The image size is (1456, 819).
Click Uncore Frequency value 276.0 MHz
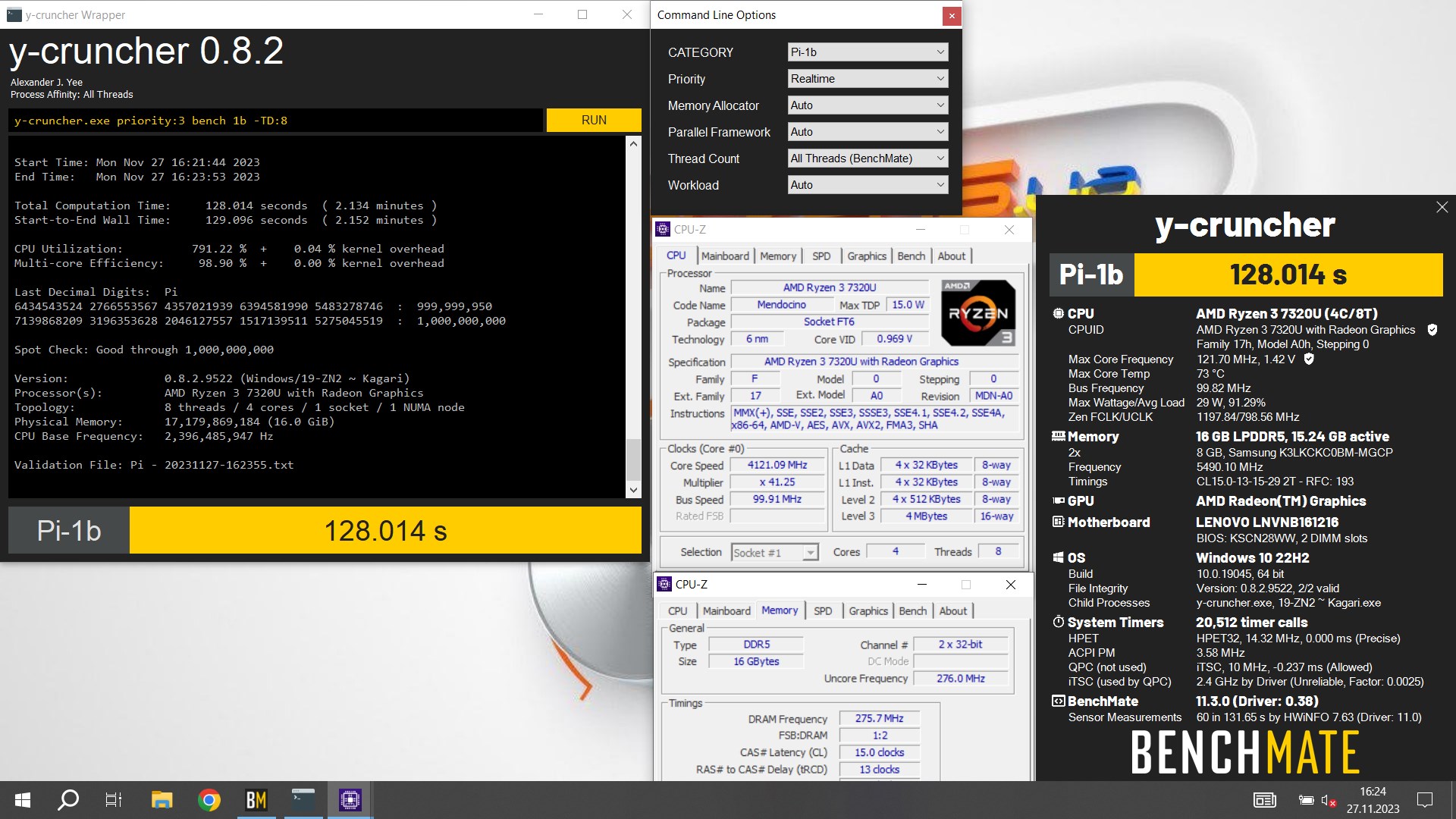point(960,679)
